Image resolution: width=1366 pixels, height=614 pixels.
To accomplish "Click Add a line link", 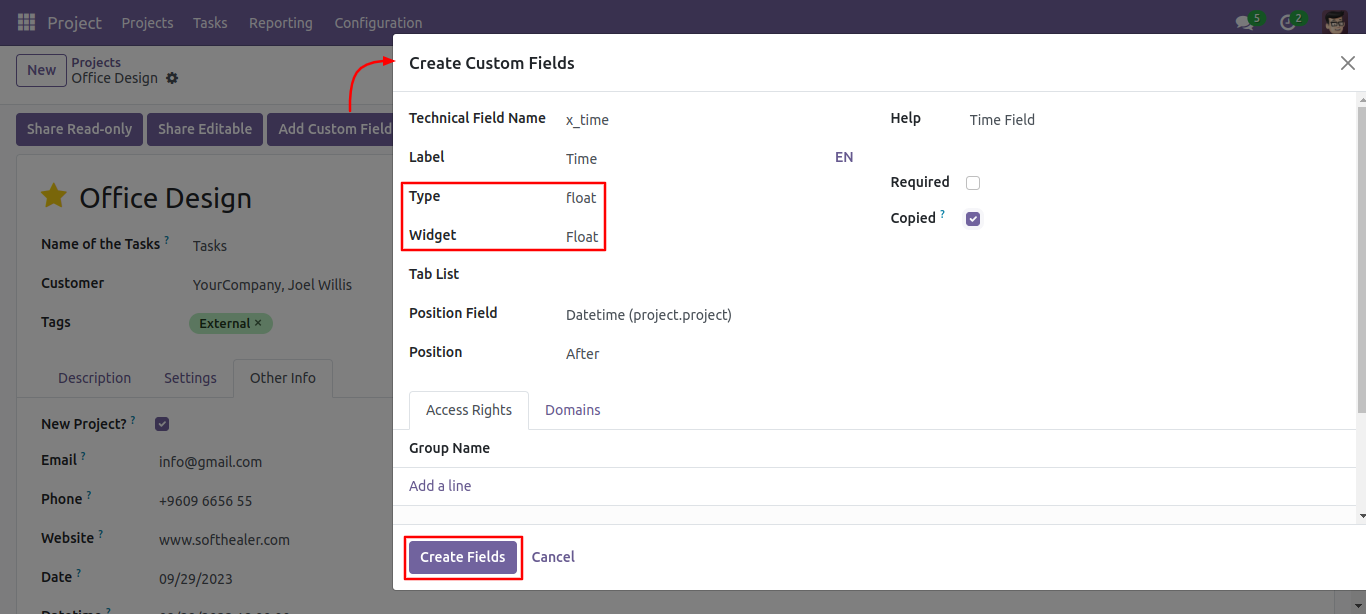I will tap(440, 486).
